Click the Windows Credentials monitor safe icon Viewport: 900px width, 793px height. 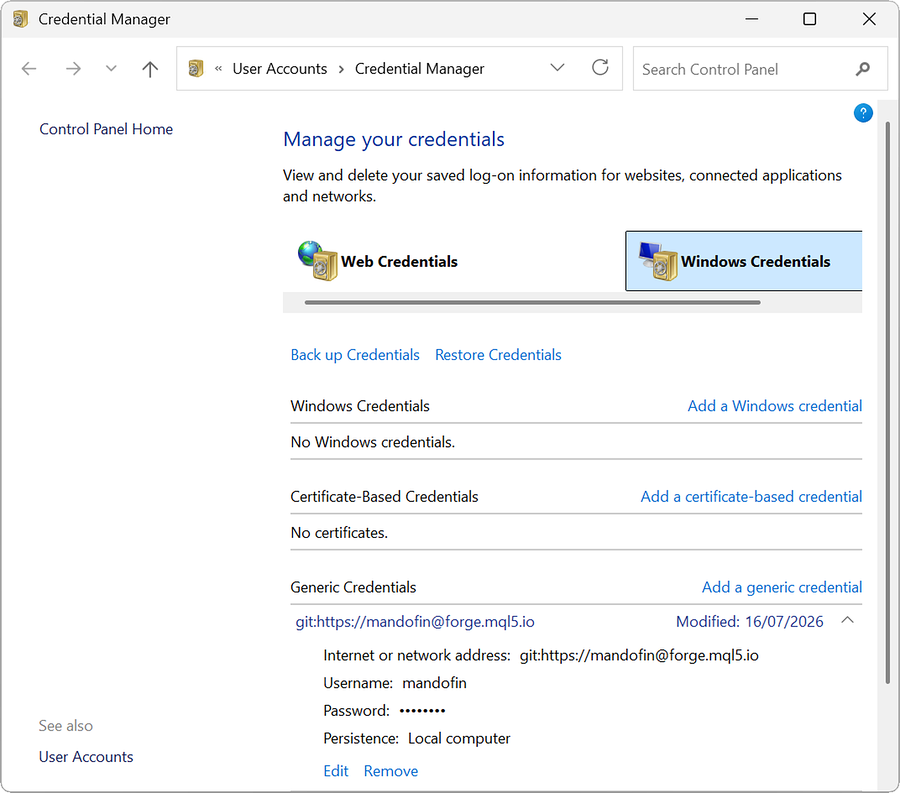[x=658, y=261]
